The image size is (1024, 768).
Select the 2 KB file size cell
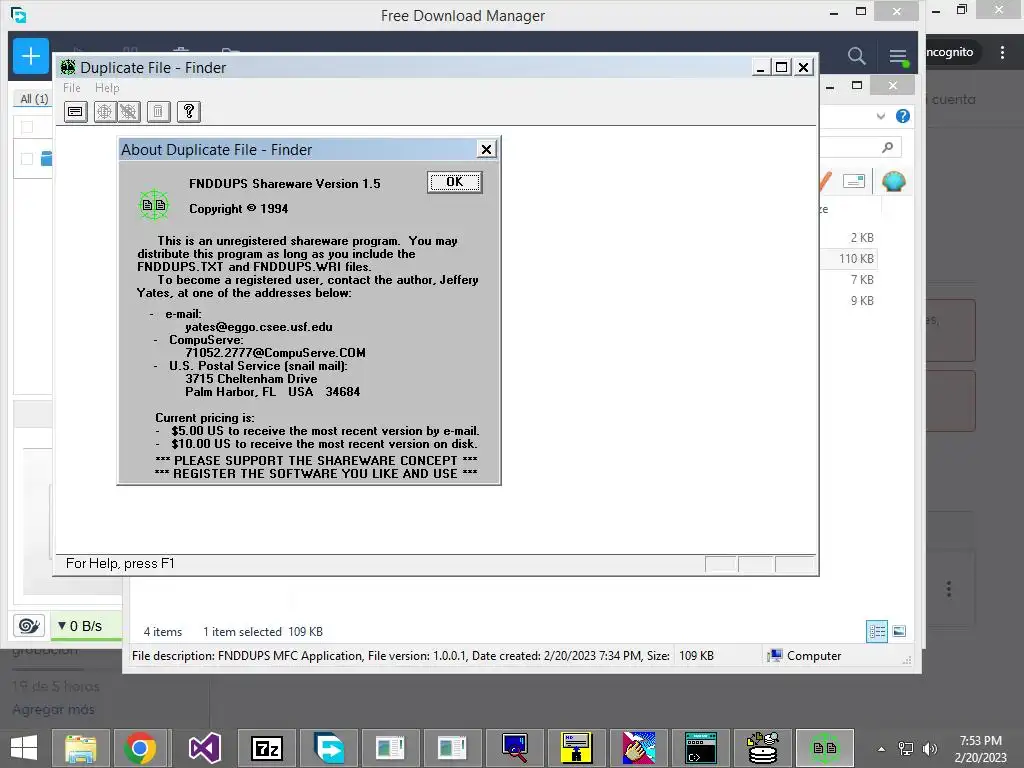click(861, 238)
